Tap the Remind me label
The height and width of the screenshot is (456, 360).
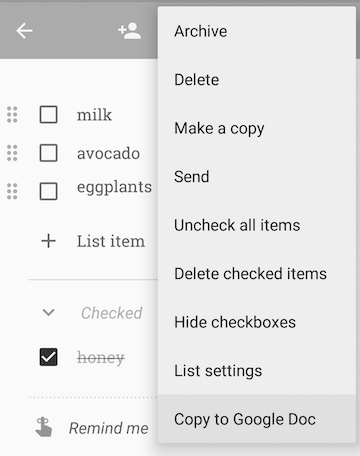pos(109,428)
